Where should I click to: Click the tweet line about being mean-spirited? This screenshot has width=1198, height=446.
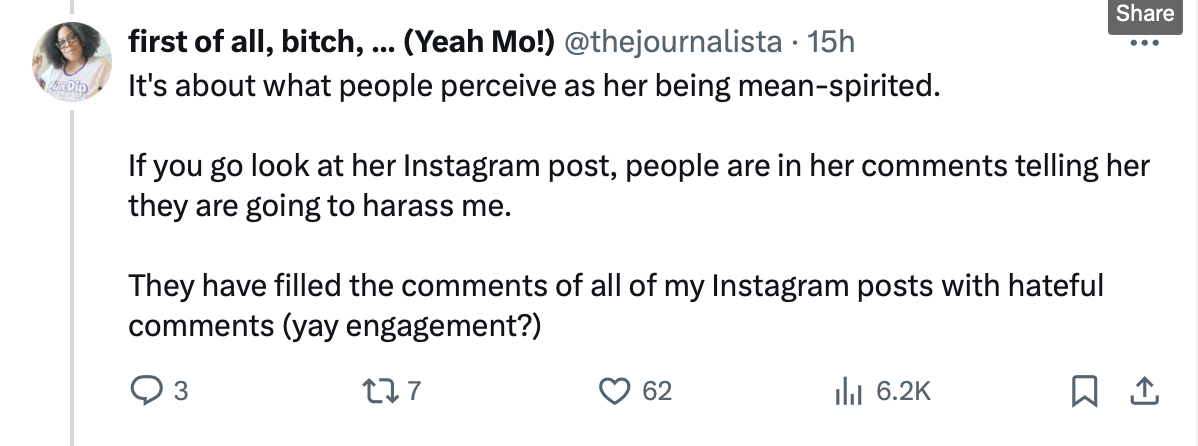pyautogui.click(x=535, y=86)
